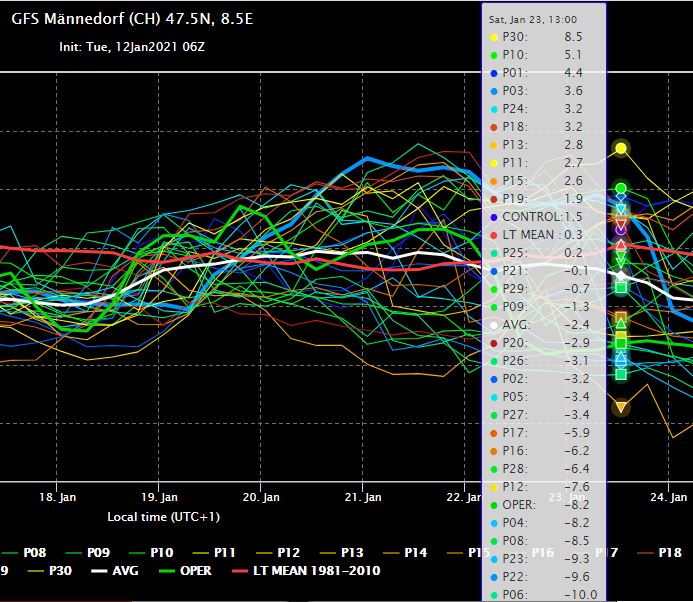Click the 18. Jan x-axis label
The image size is (693, 602).
coord(57,496)
